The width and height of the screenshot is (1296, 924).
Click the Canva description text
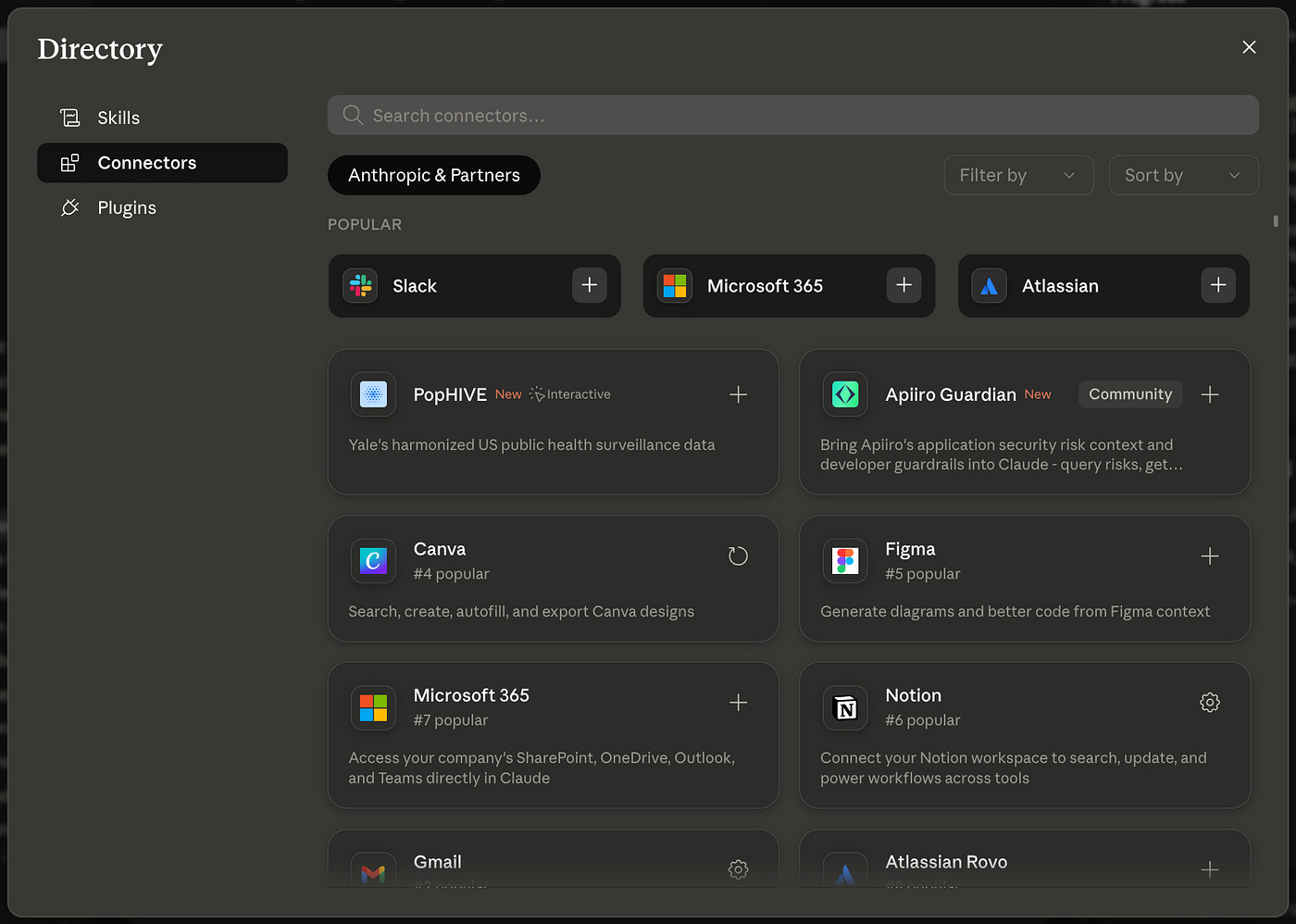tap(521, 611)
